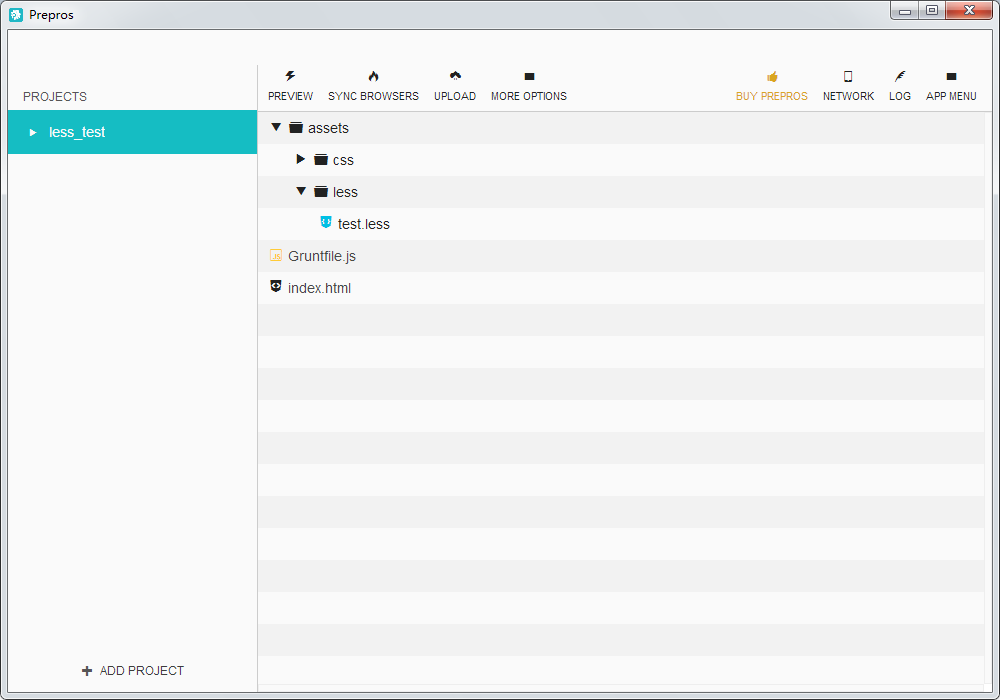
Task: Select the less_test project name
Action: [77, 132]
